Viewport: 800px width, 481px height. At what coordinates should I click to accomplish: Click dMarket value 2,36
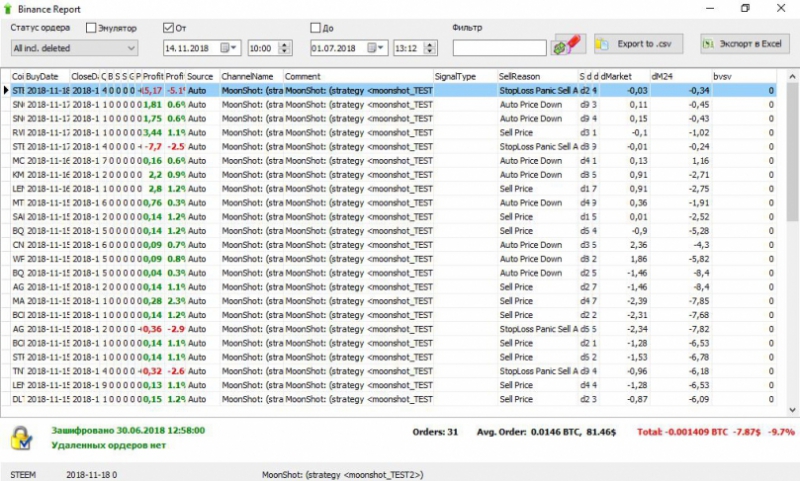click(x=638, y=245)
